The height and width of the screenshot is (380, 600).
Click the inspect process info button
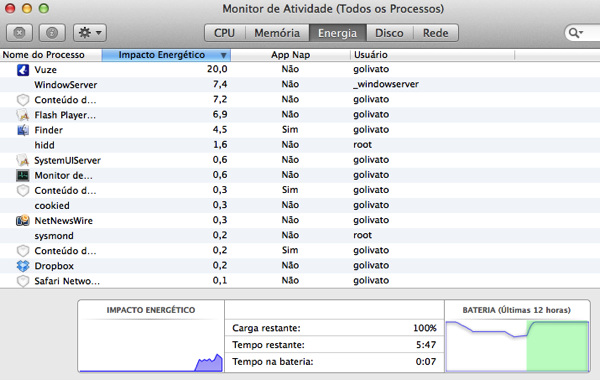(52, 33)
